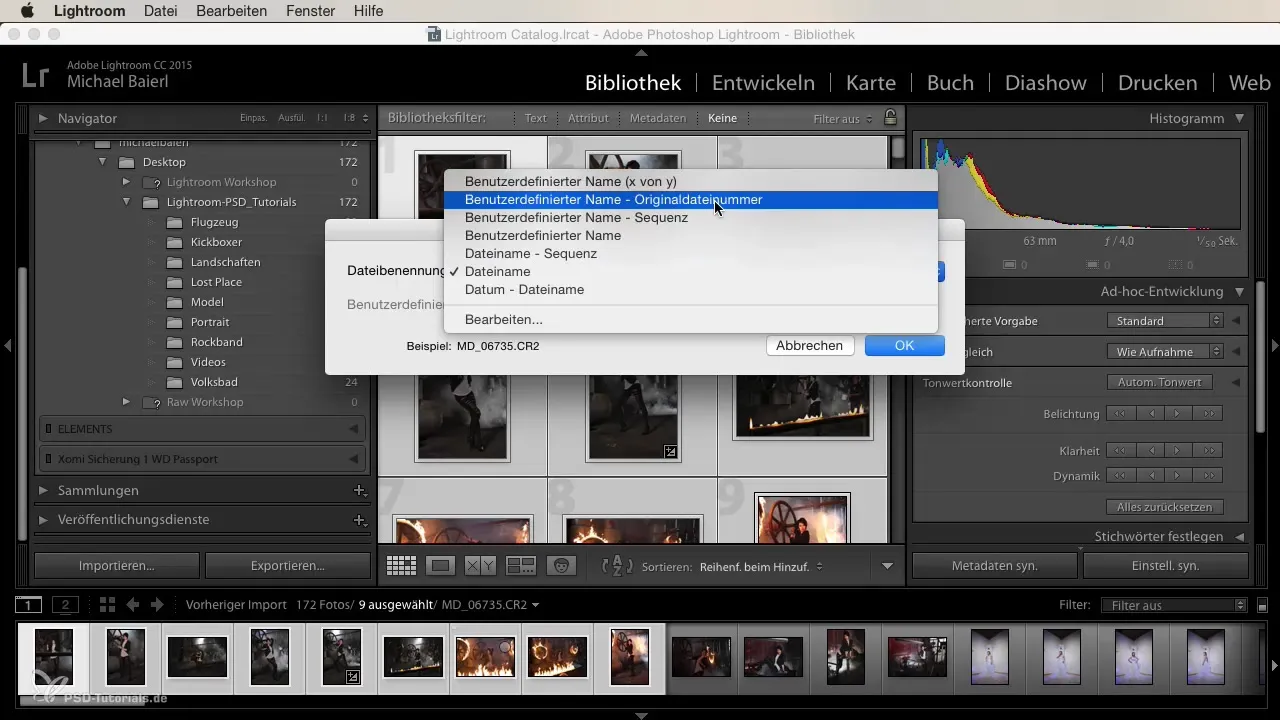The width and height of the screenshot is (1280, 720).
Task: Add a collection with Sammlungen plus
Action: (359, 491)
